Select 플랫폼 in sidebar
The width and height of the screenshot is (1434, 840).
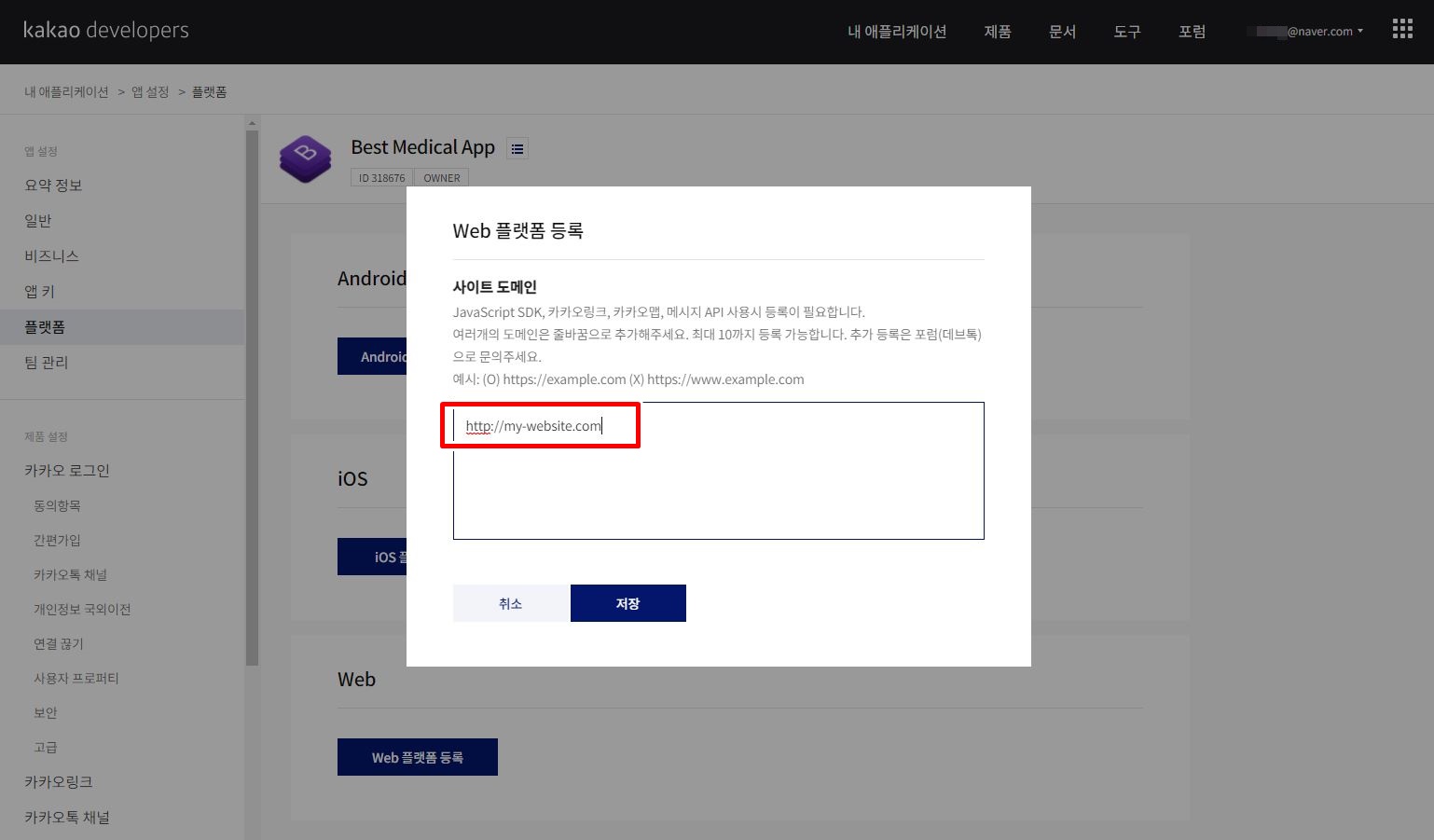point(122,327)
